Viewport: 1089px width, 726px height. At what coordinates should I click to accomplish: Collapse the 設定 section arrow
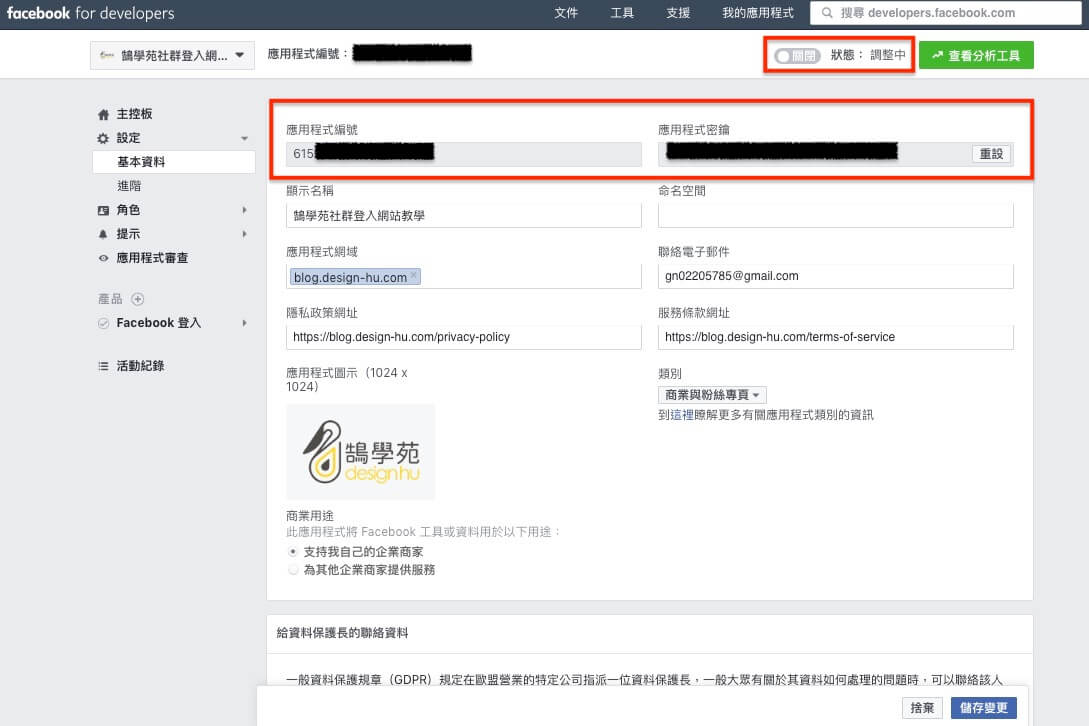click(244, 138)
